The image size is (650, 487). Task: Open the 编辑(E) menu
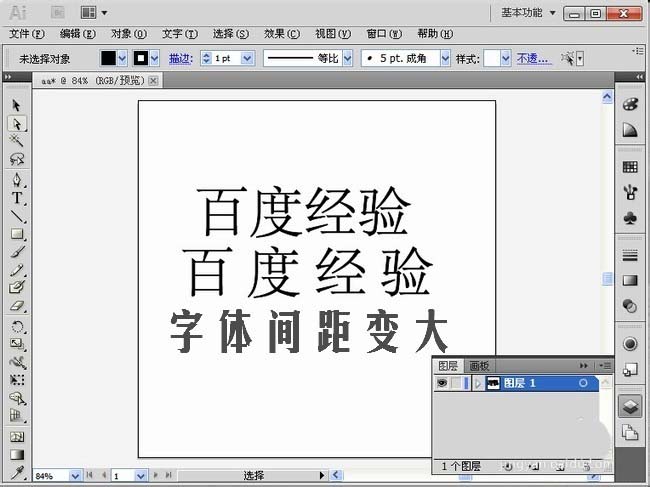(x=78, y=34)
